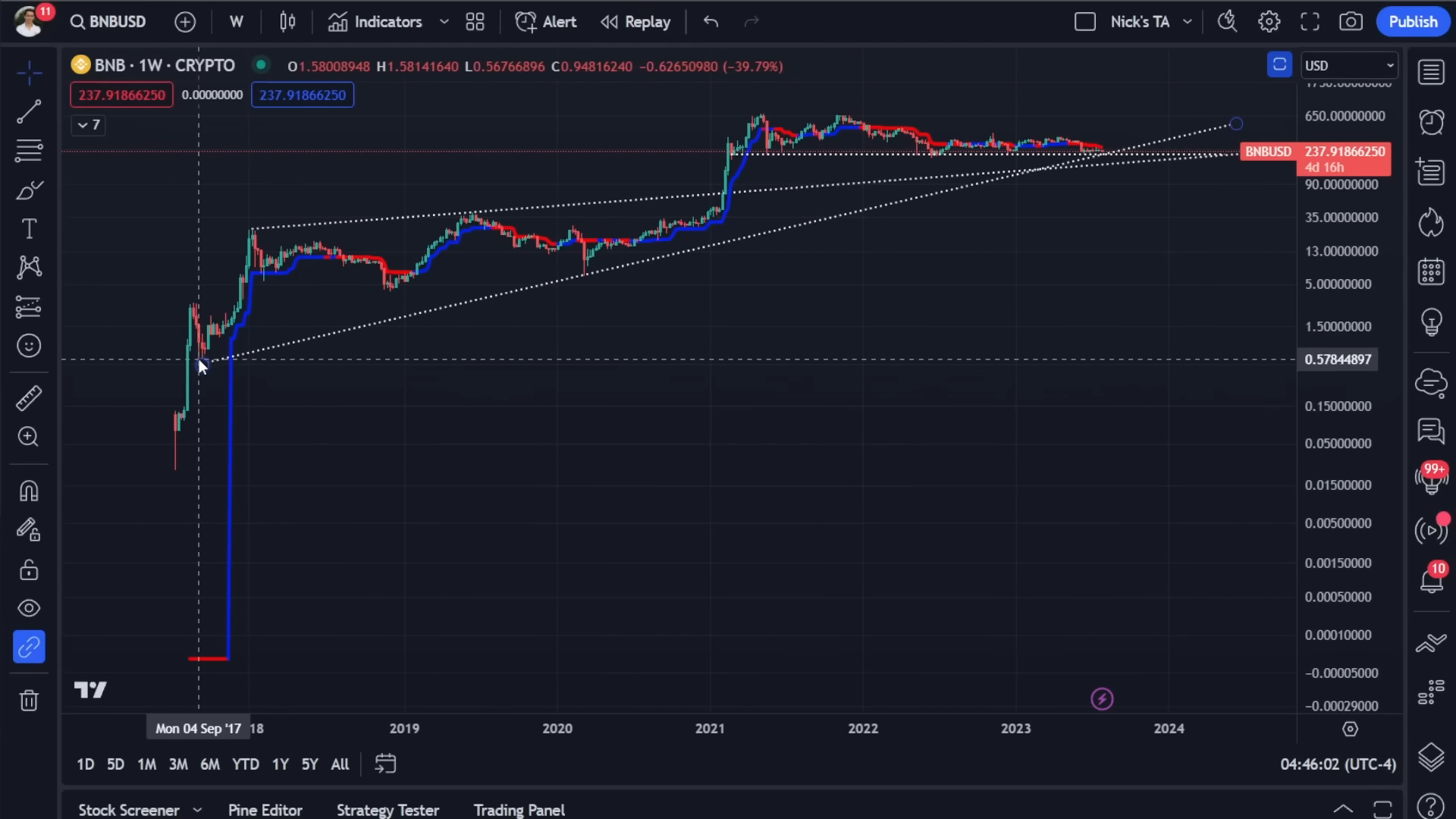Open the chats speech bubbles panel
1456x819 pixels.
tap(1431, 431)
